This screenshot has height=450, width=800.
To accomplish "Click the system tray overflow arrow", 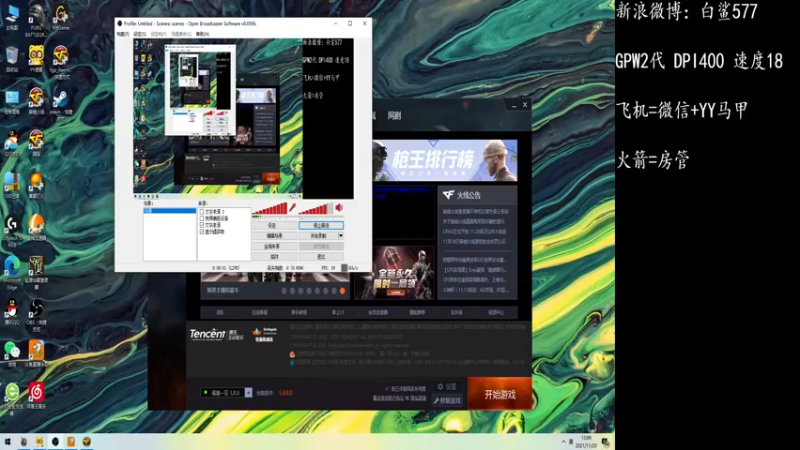I will 563,442.
